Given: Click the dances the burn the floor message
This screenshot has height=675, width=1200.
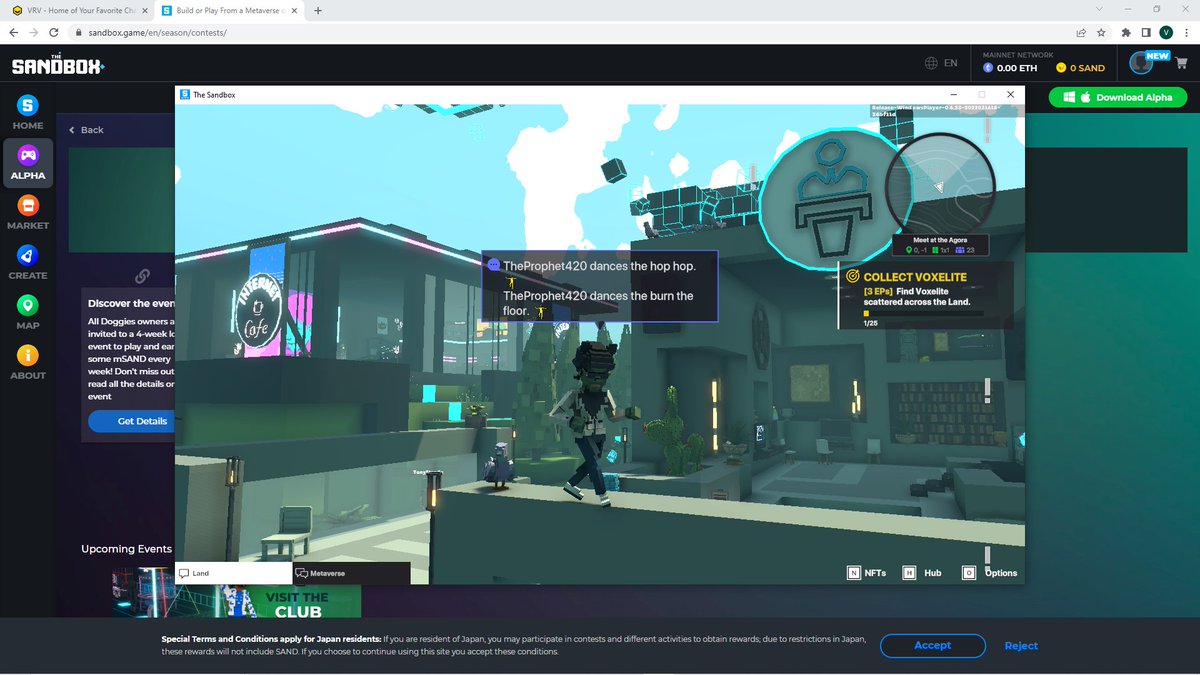Looking at the screenshot, I should point(598,303).
